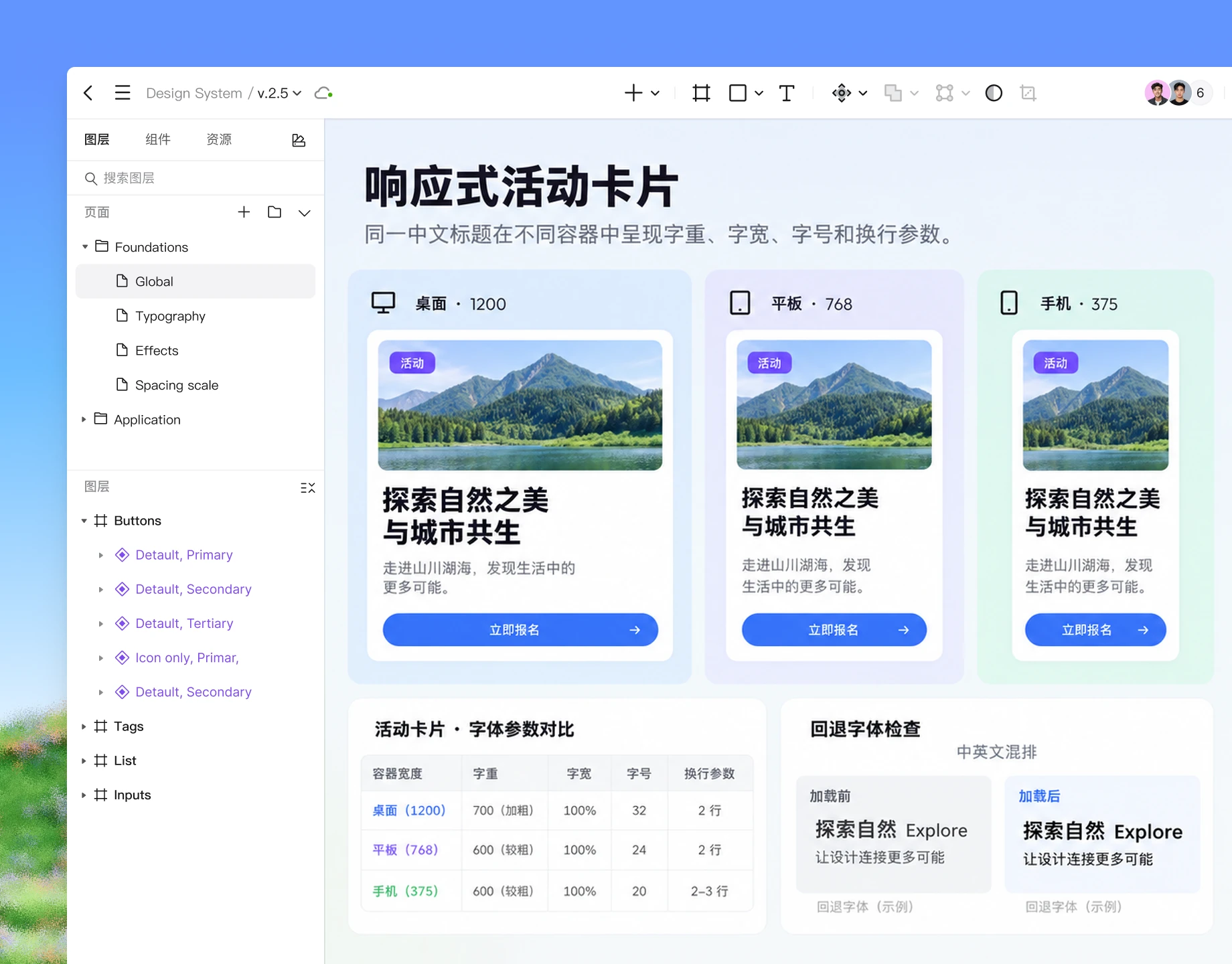Click component icon of Detault, Tertiary

pos(122,623)
